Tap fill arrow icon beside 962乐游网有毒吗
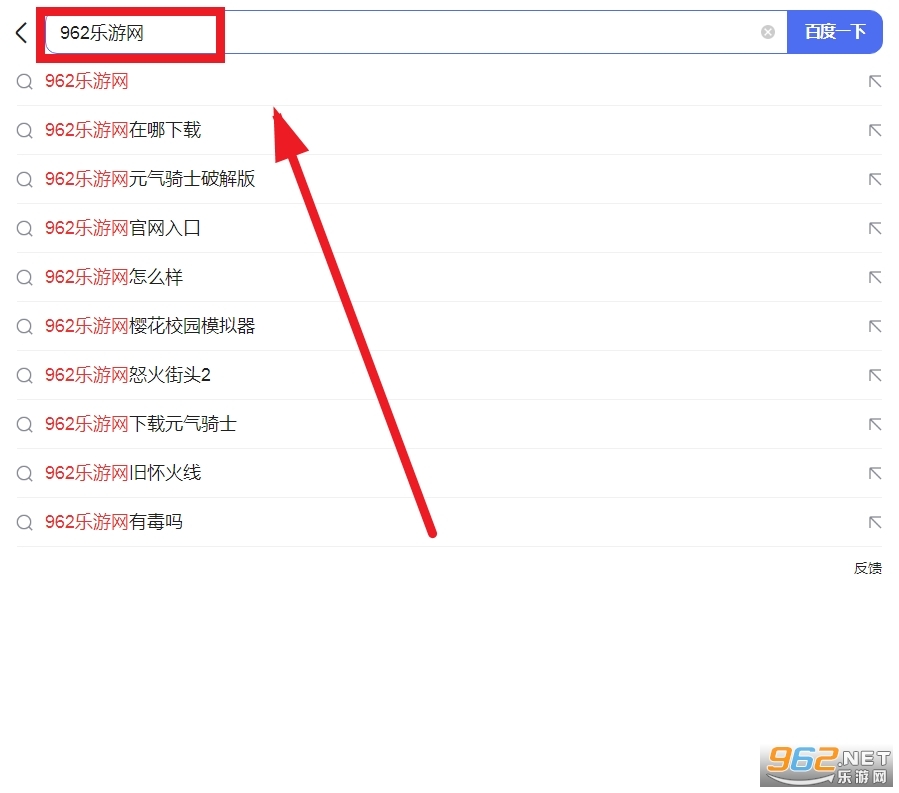Viewport: 899px width, 793px height. point(874,522)
